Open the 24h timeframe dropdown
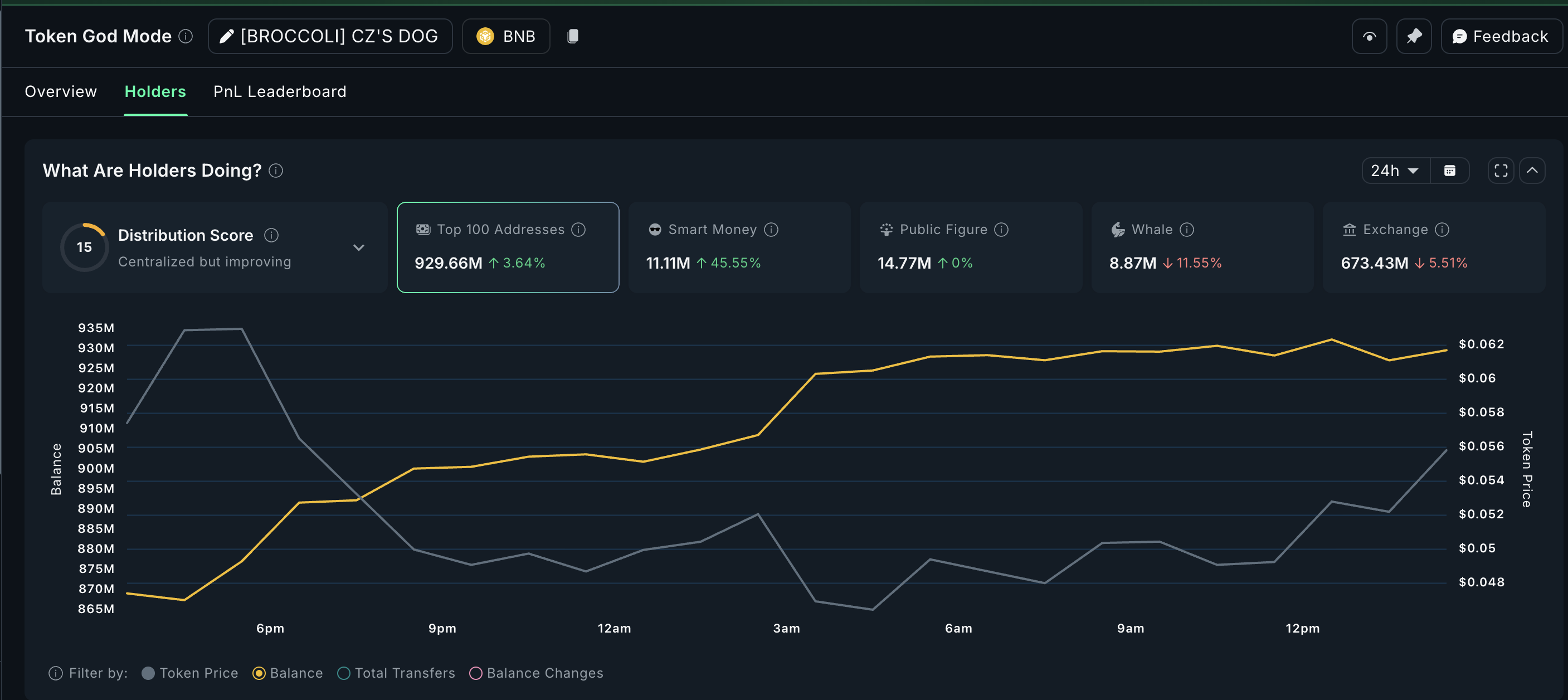The width and height of the screenshot is (1568, 700). 1395,171
